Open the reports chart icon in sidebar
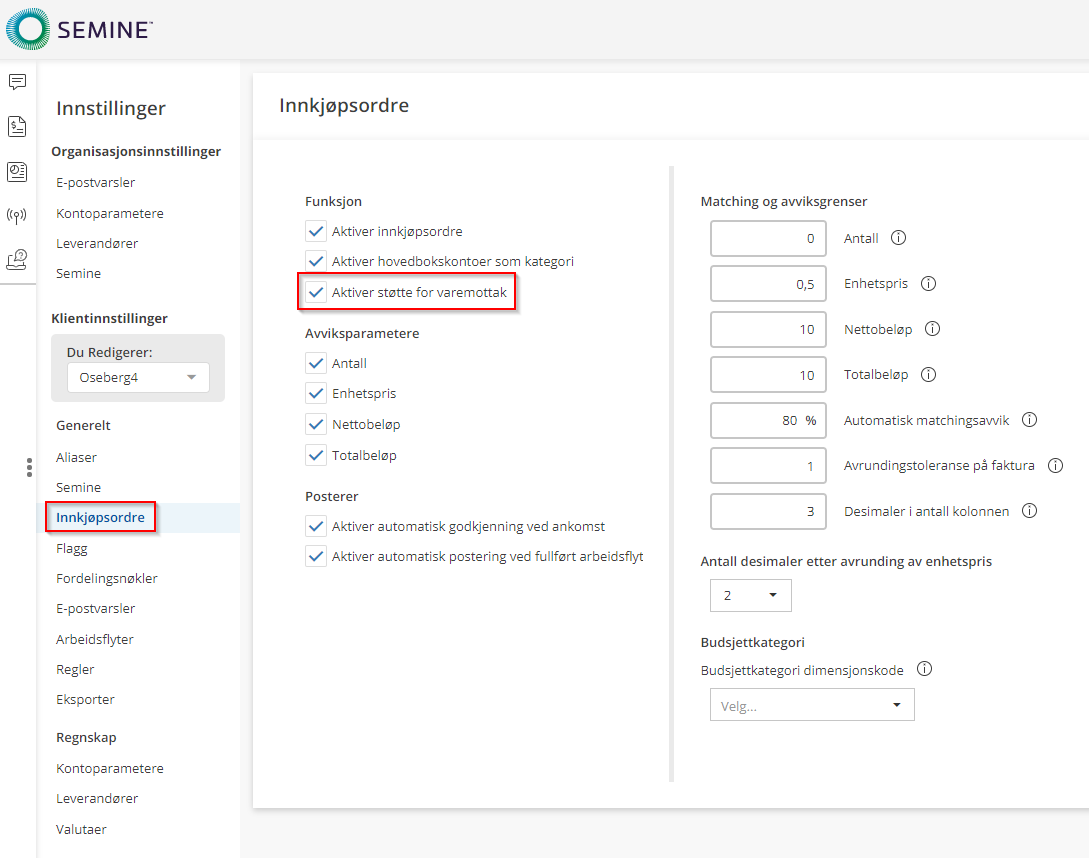This screenshot has height=858, width=1089. coord(17,171)
